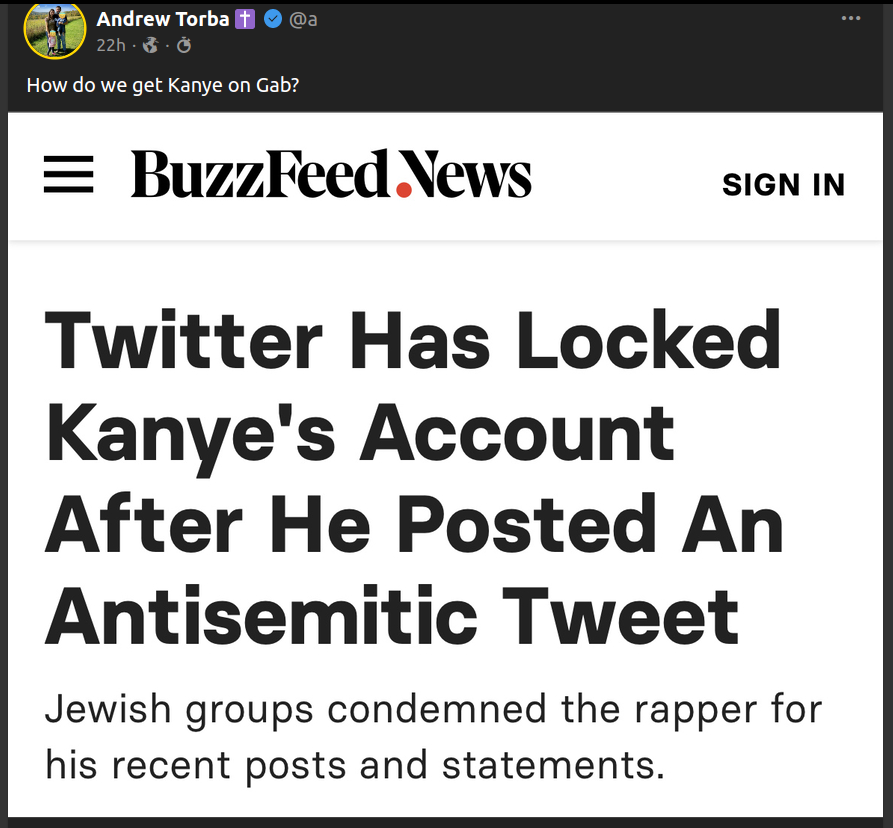
Task: Click the globe public visibility icon
Action: [x=151, y=45]
